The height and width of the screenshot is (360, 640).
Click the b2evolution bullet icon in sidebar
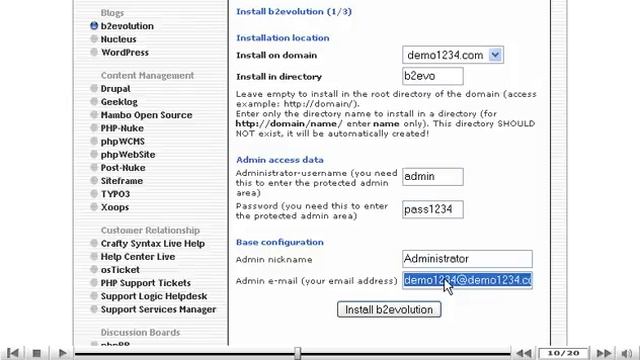[94, 26]
